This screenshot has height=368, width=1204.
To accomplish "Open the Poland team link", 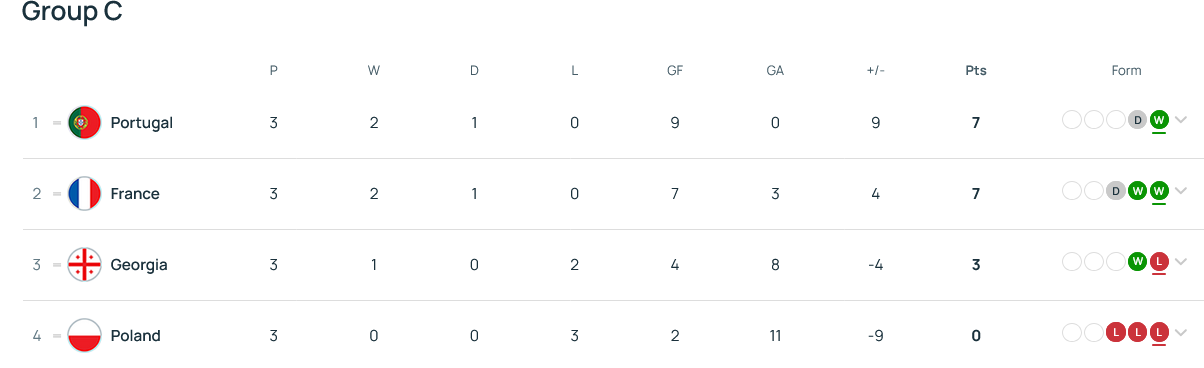I will (135, 336).
